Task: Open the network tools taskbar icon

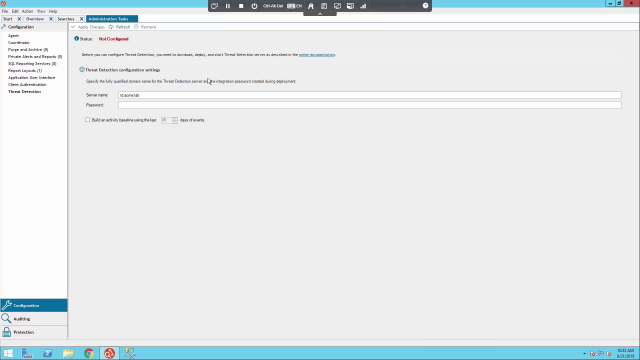Action: click(x=130, y=353)
